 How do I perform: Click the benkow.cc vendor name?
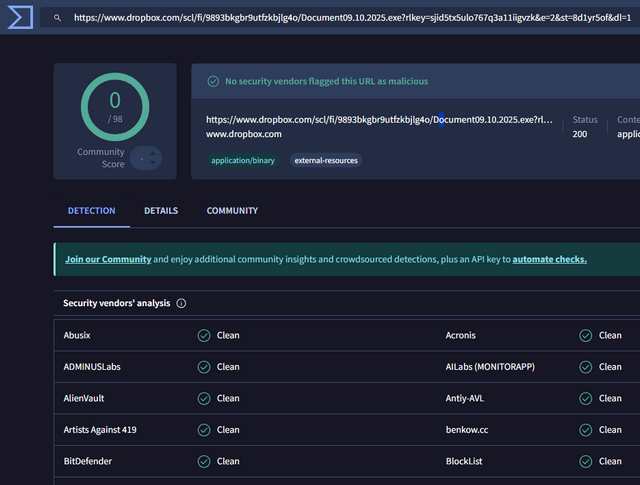467,429
